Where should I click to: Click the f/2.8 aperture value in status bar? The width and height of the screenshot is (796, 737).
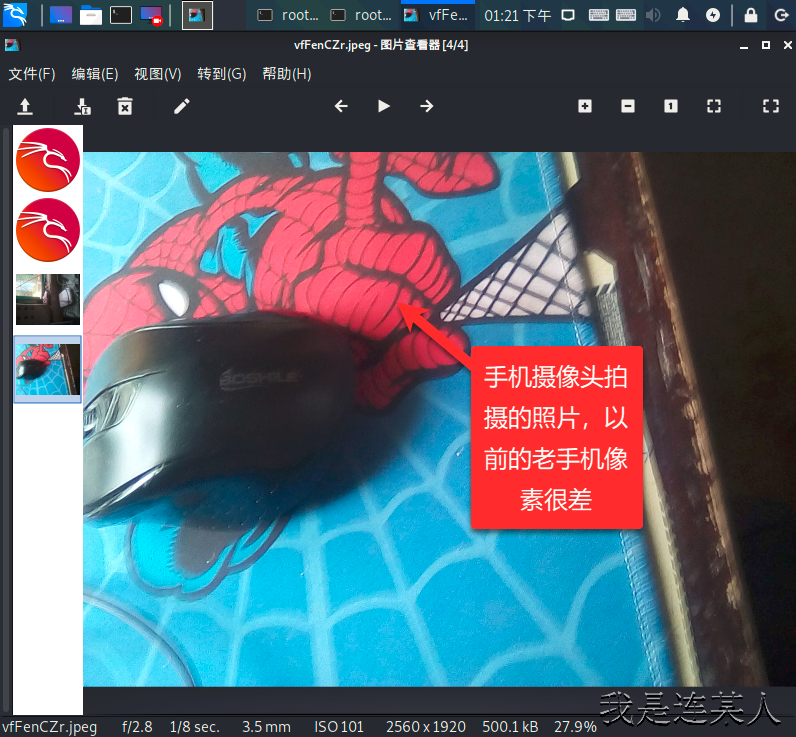coord(137,727)
